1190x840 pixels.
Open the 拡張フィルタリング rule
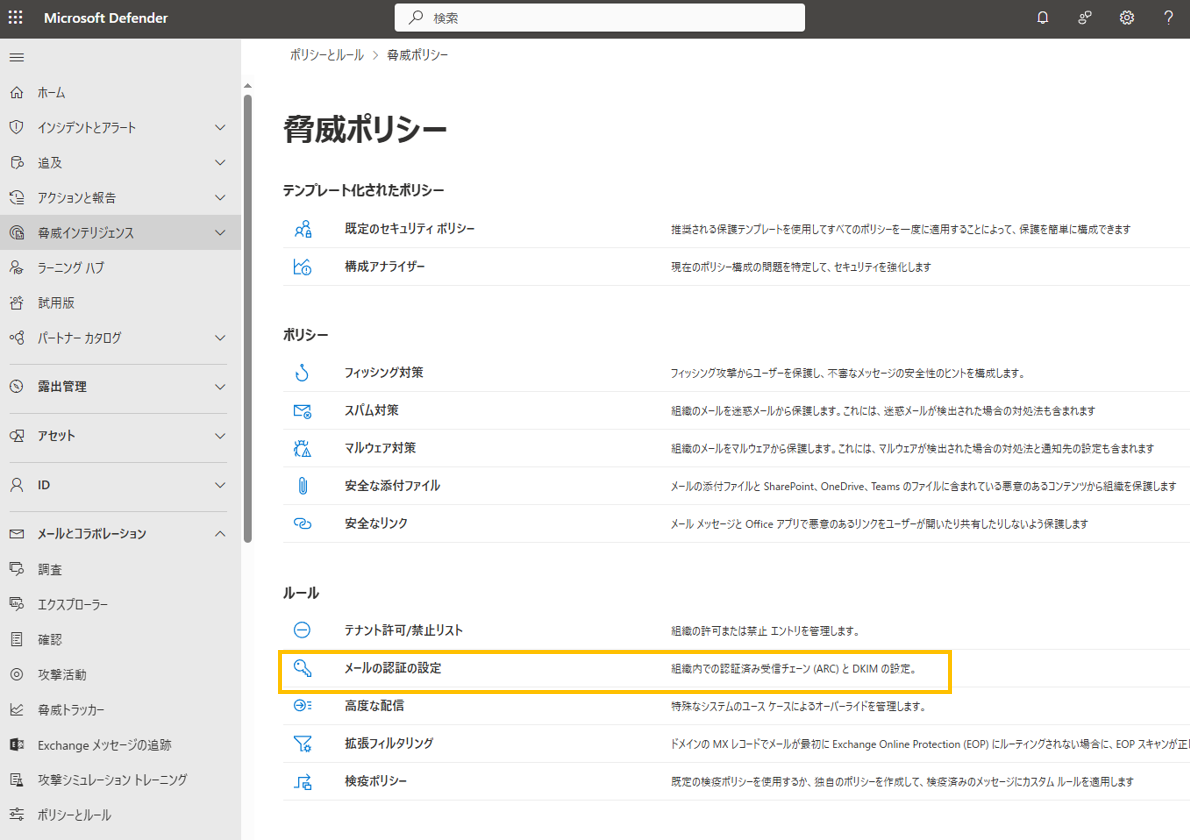click(x=389, y=744)
